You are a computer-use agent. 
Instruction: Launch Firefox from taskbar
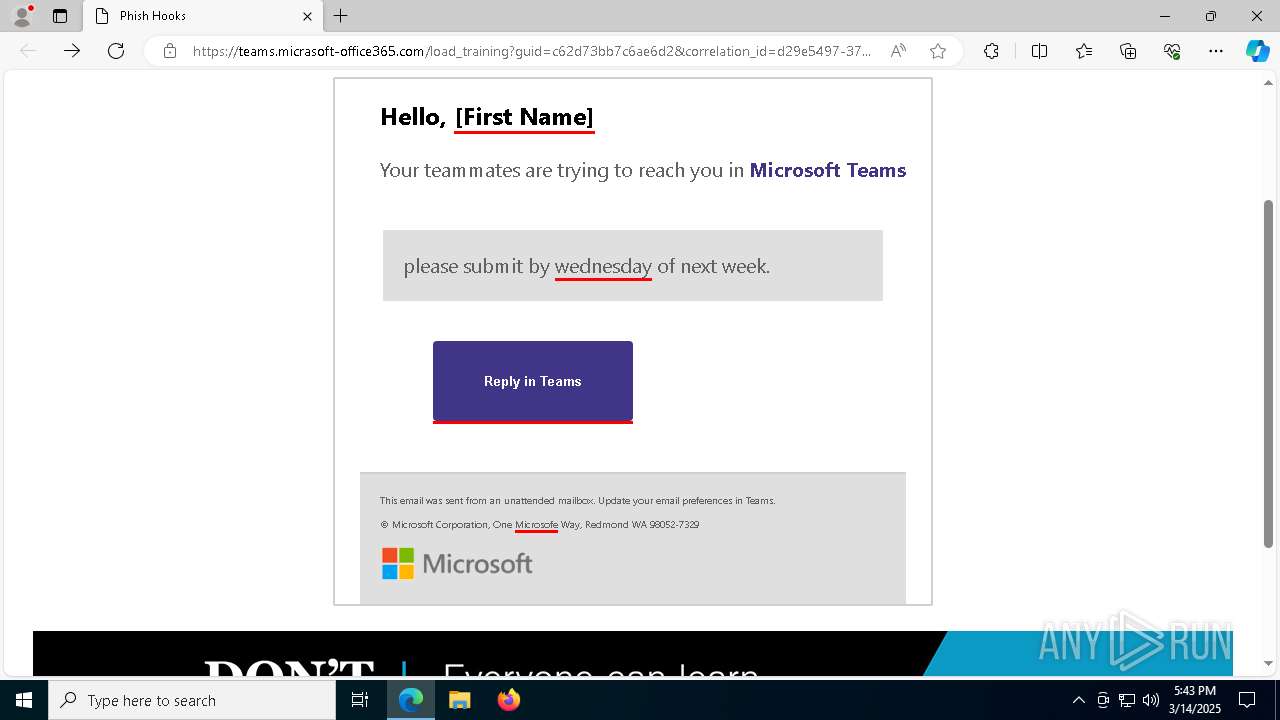click(x=508, y=700)
